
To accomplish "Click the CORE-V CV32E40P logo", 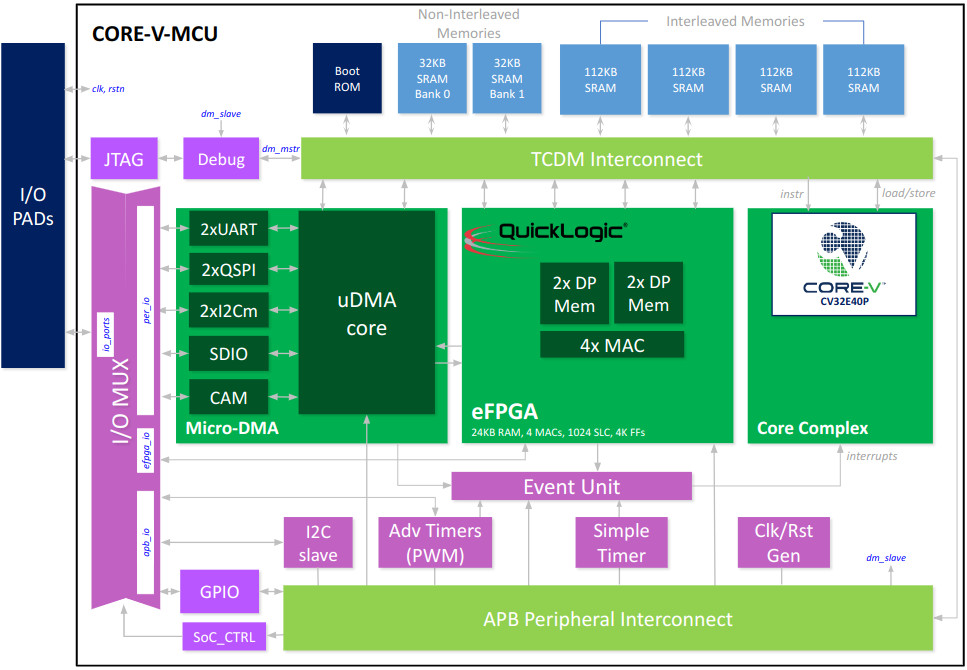I will click(x=845, y=264).
